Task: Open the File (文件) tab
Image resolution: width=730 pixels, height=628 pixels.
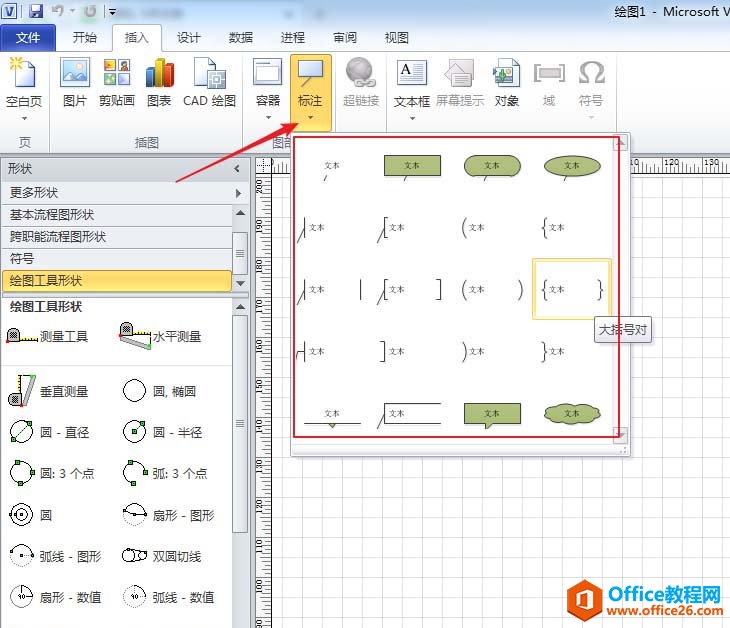Action: pyautogui.click(x=29, y=38)
